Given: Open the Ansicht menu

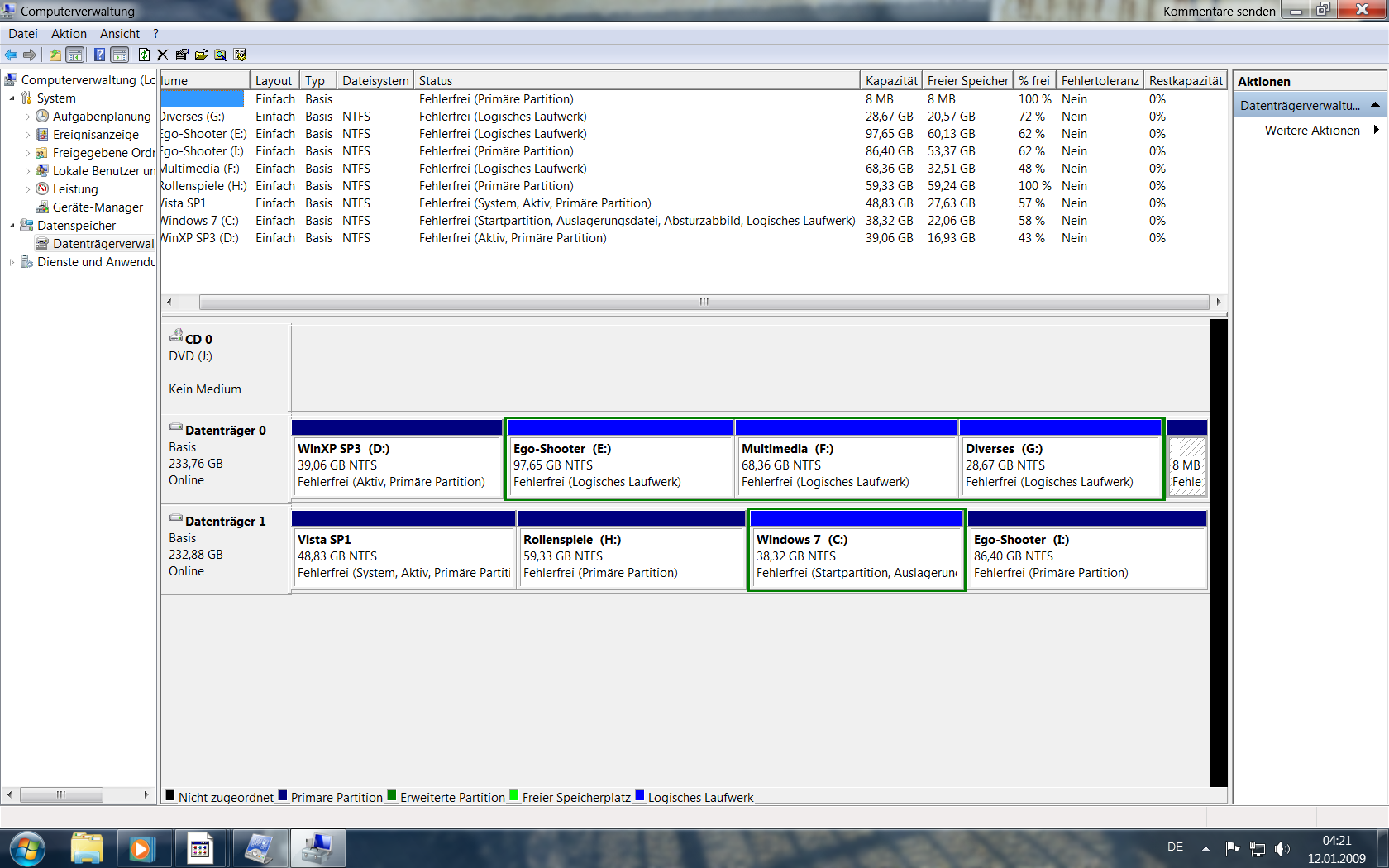Looking at the screenshot, I should pos(120,34).
